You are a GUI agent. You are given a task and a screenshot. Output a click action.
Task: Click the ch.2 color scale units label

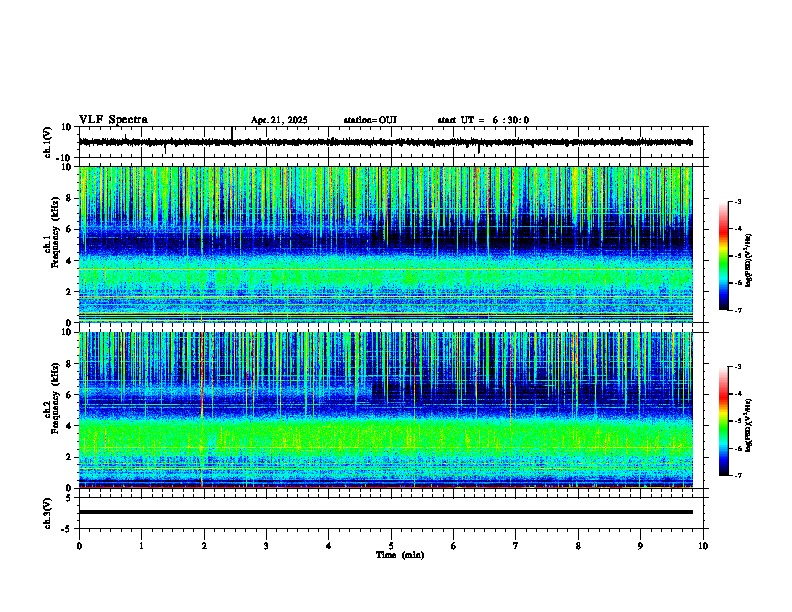point(749,425)
